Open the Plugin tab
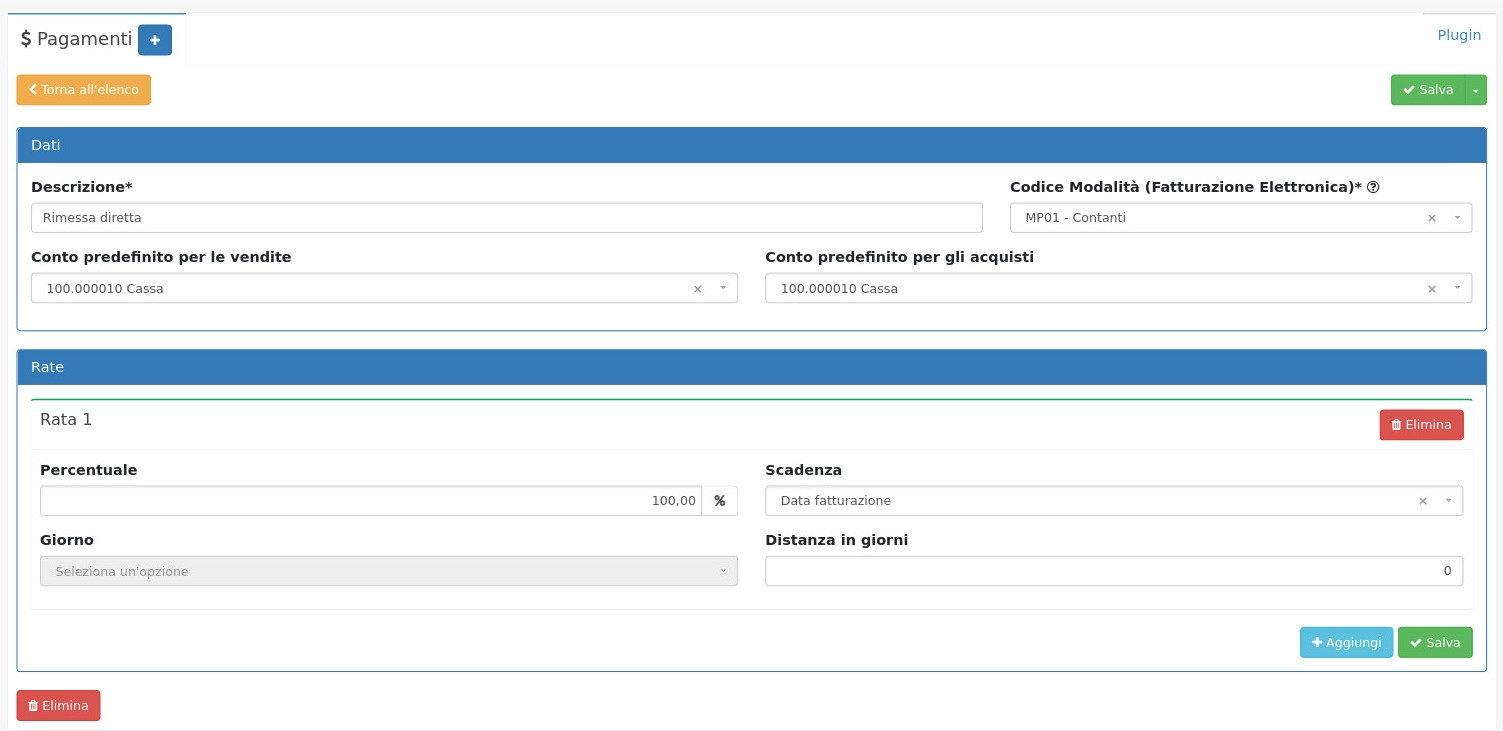1503x731 pixels. [x=1458, y=35]
